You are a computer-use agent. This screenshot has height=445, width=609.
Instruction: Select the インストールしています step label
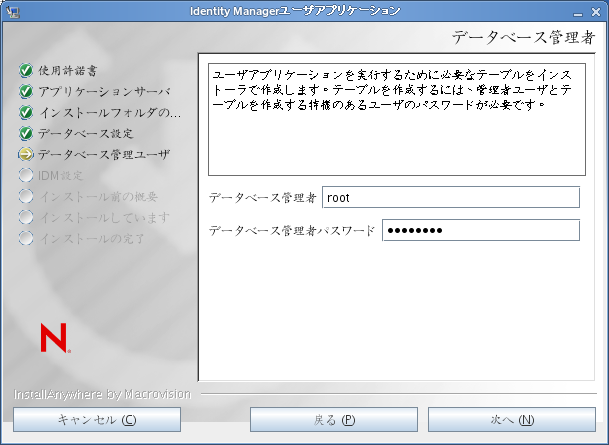click(x=104, y=217)
